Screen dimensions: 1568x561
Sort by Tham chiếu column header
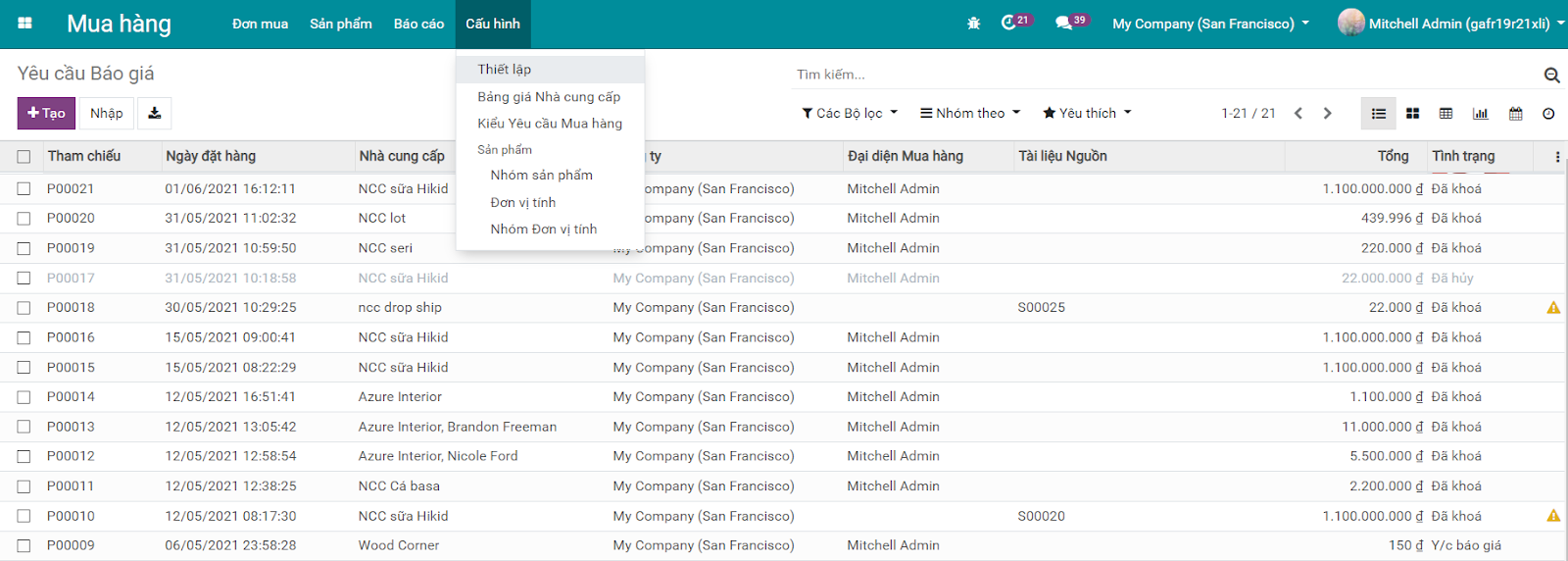84,156
